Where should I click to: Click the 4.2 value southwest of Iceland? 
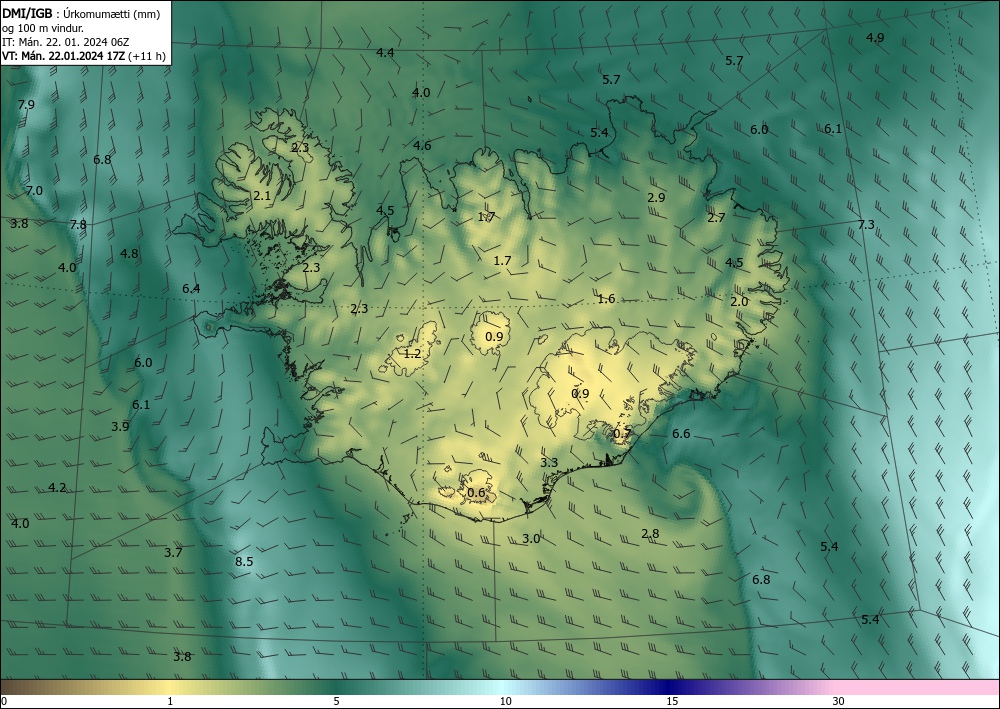click(57, 487)
